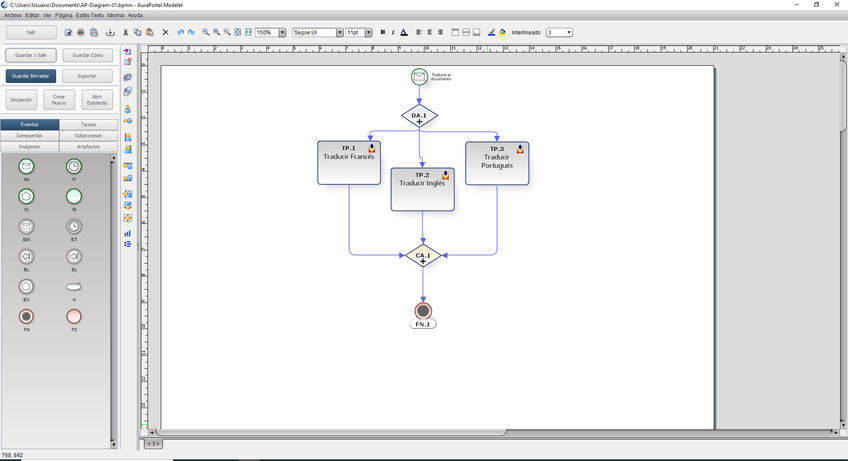The image size is (848, 461).
Task: Select the IT timer start event
Action: click(74, 166)
